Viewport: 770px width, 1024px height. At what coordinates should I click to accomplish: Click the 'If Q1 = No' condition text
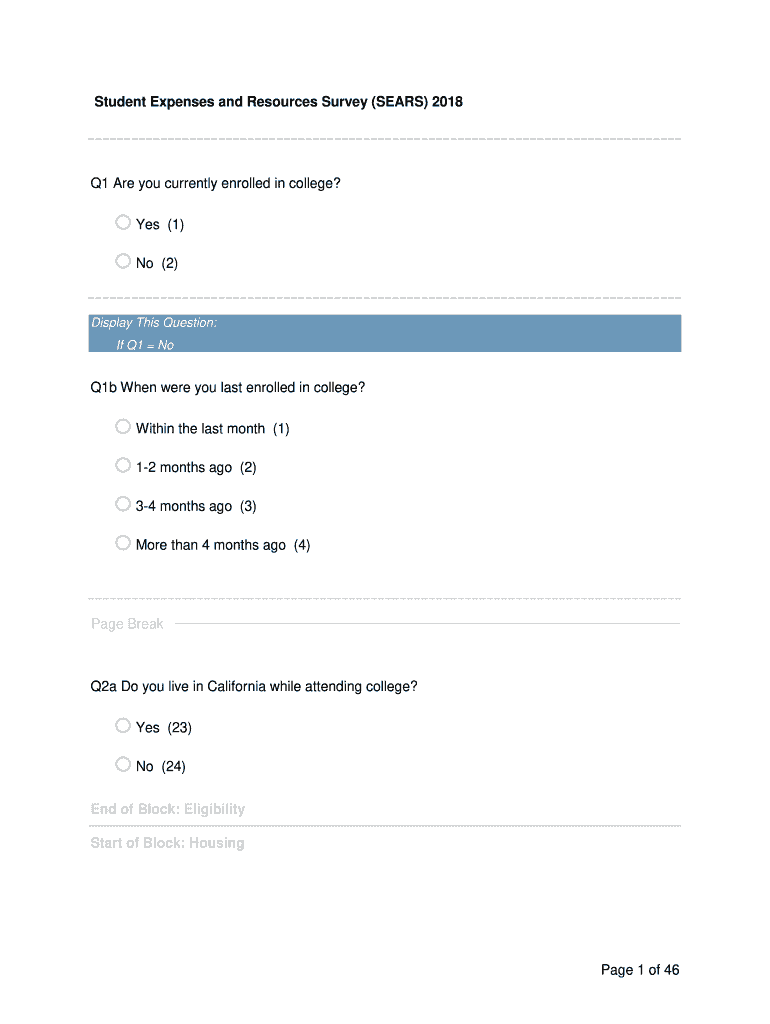pos(145,345)
